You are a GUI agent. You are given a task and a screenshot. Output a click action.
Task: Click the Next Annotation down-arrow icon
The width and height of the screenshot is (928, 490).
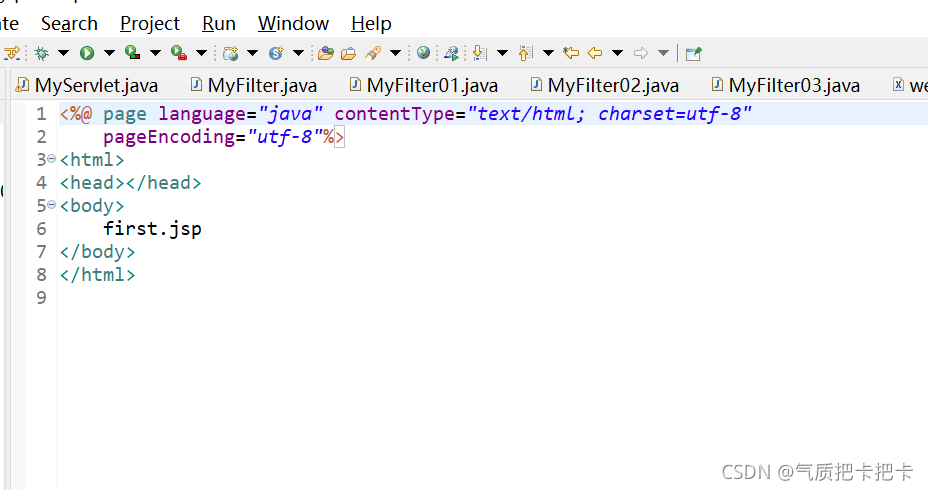[x=480, y=53]
